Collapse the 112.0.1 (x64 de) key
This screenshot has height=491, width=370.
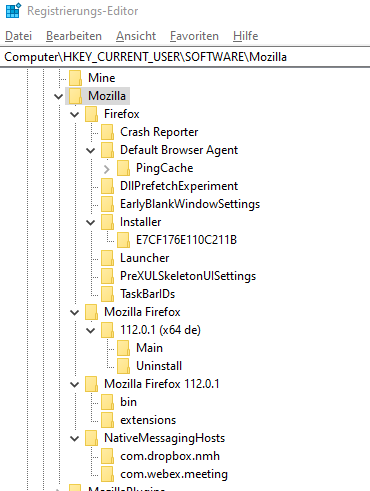tap(90, 331)
